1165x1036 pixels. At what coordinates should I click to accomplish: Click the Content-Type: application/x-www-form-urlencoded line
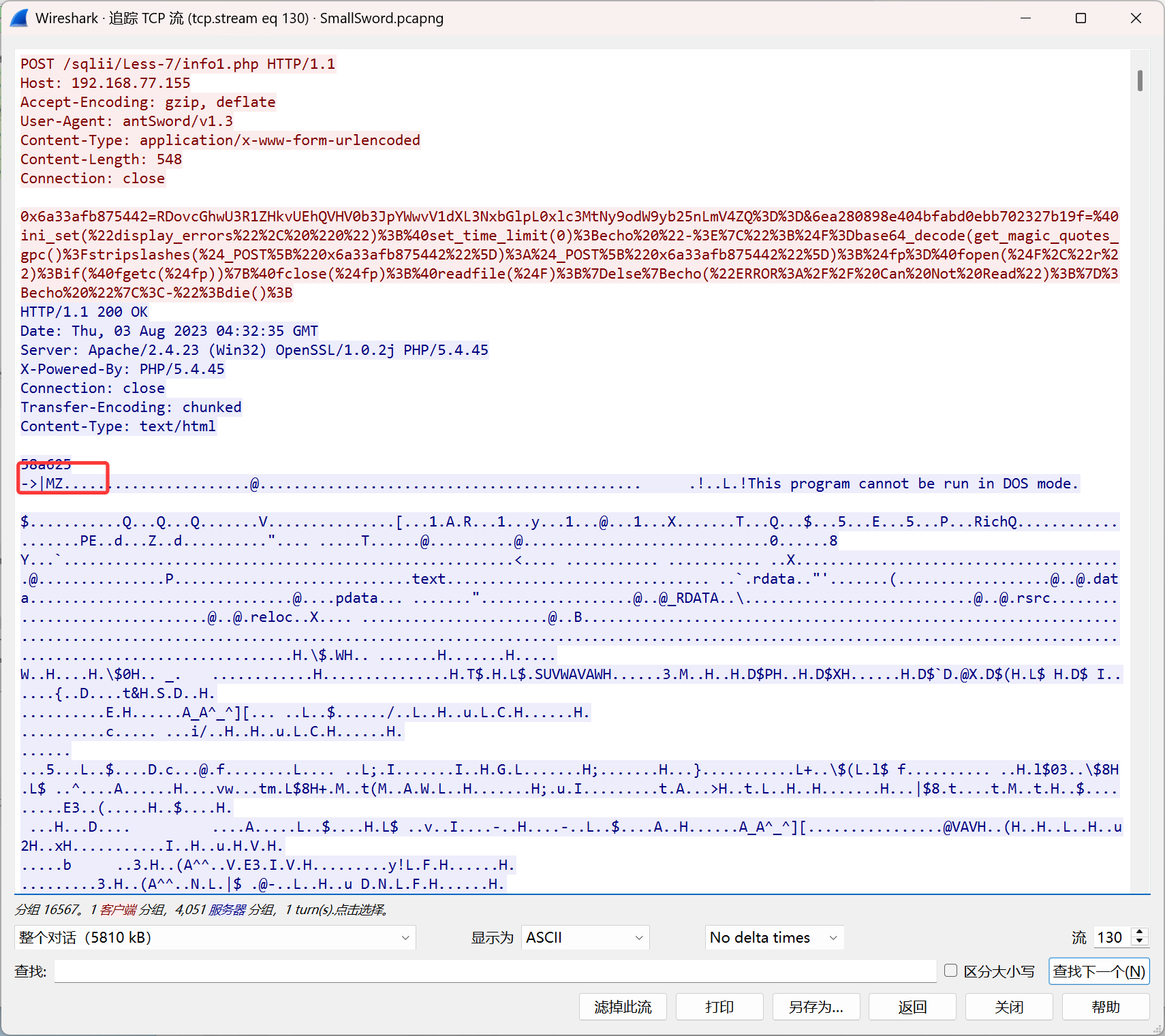[x=221, y=140]
